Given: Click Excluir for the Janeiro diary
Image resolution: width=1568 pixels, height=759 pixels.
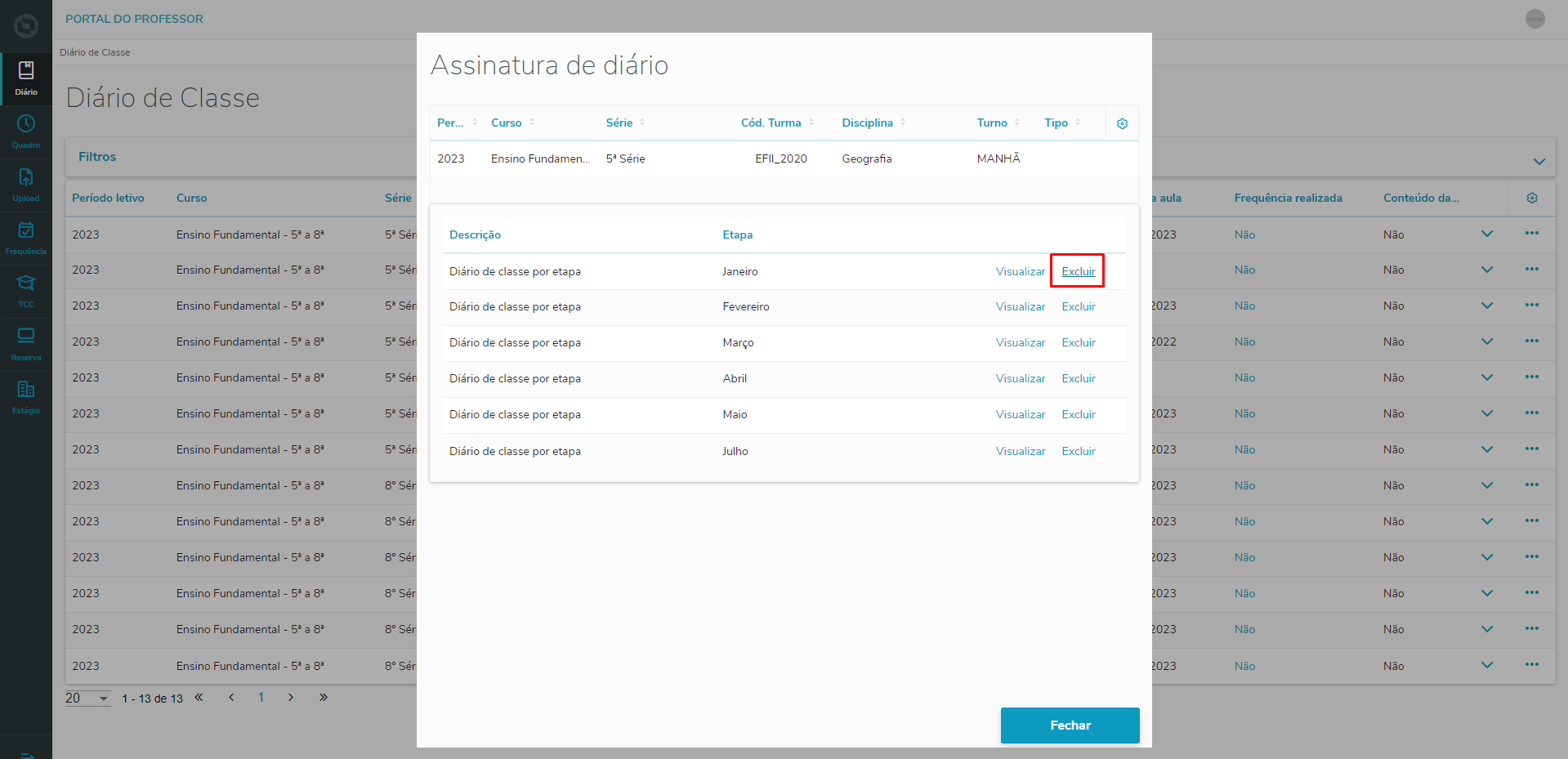Looking at the screenshot, I should tap(1079, 271).
